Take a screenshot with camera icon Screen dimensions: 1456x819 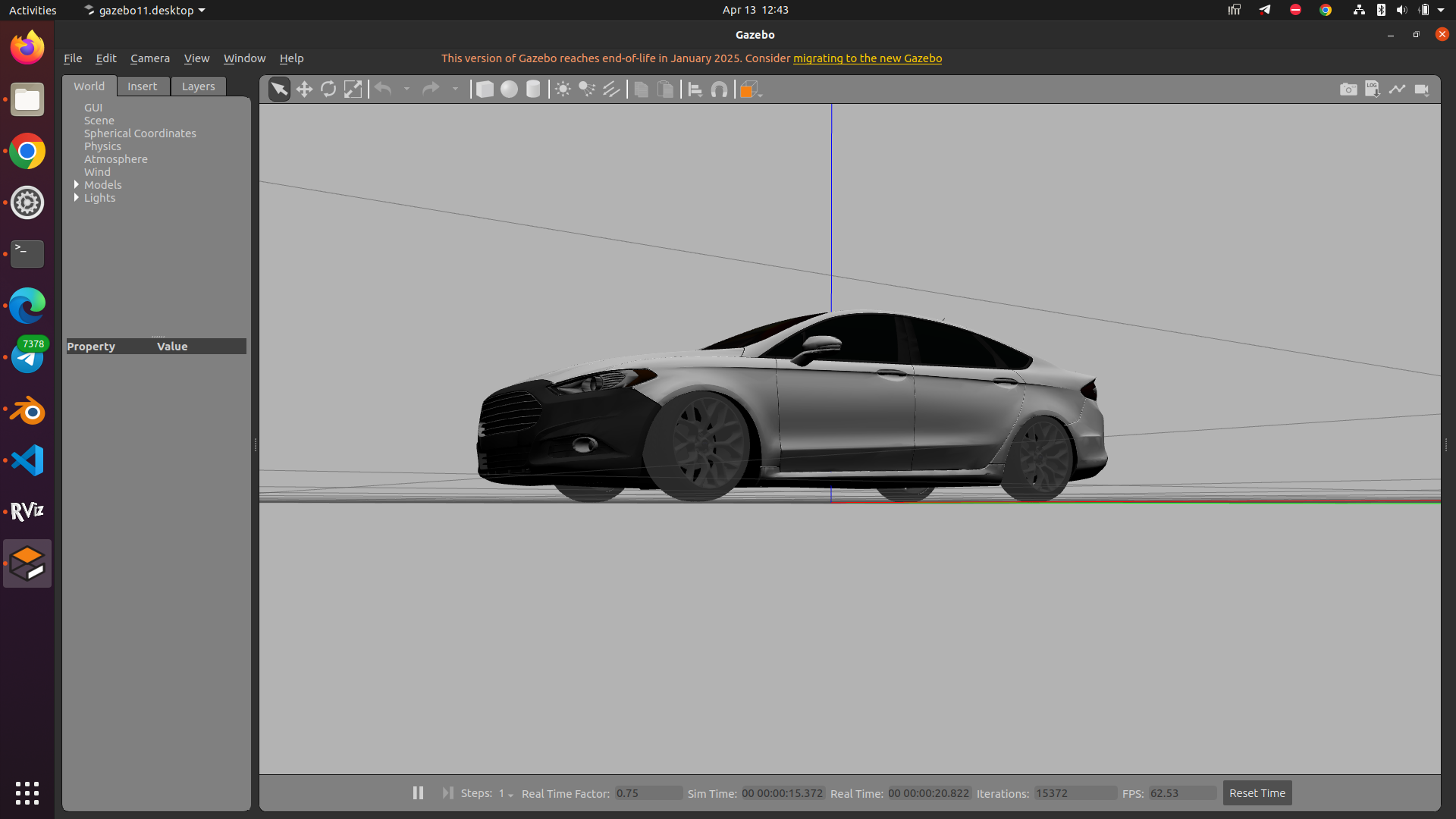point(1348,89)
